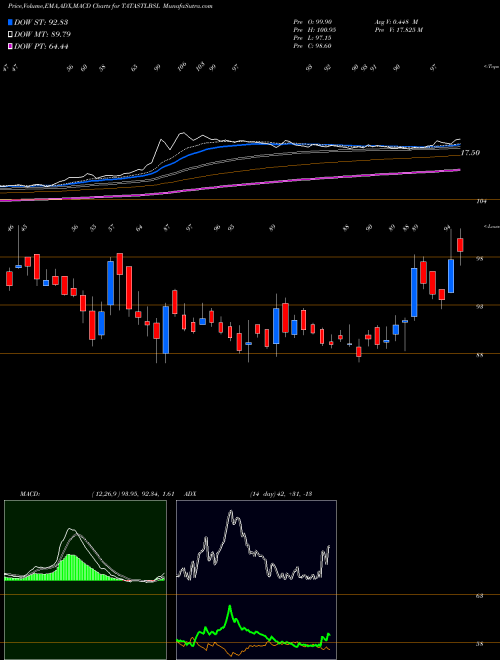Click the 63 level label beside ADX
Viewport: 500px width, 660px height.
coord(479,596)
